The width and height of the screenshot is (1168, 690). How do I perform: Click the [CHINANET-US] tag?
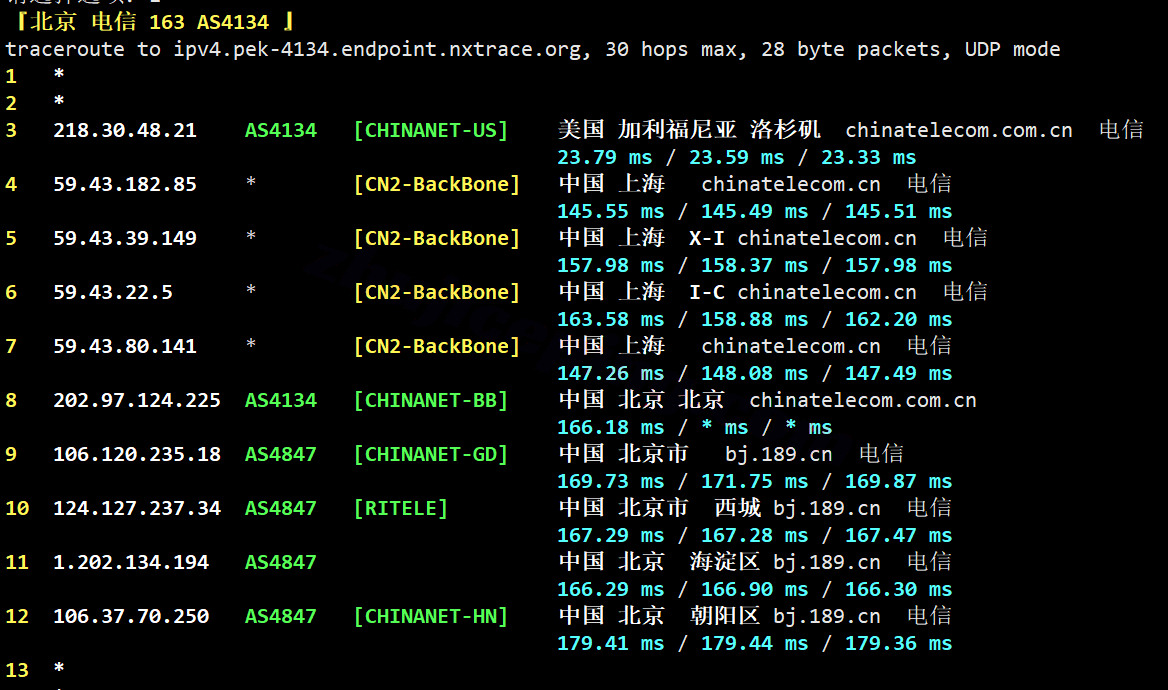pos(431,130)
